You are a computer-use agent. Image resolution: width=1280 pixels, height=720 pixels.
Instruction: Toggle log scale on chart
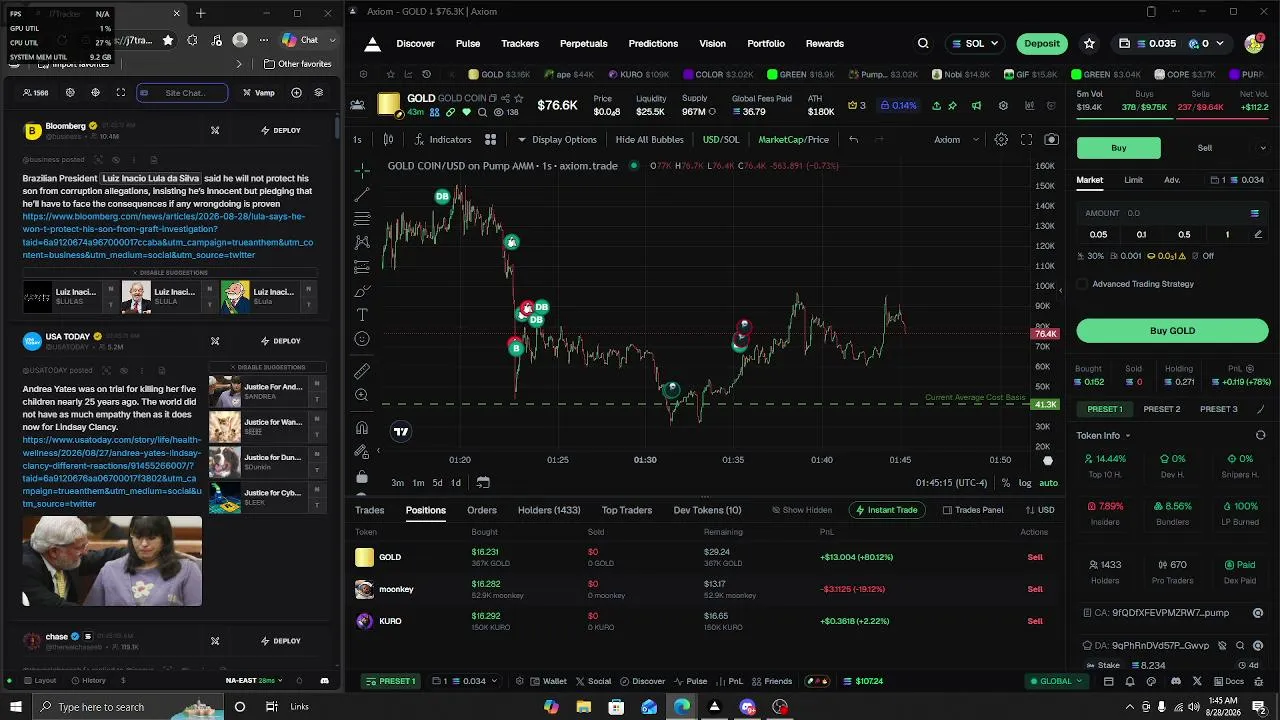[x=1025, y=483]
